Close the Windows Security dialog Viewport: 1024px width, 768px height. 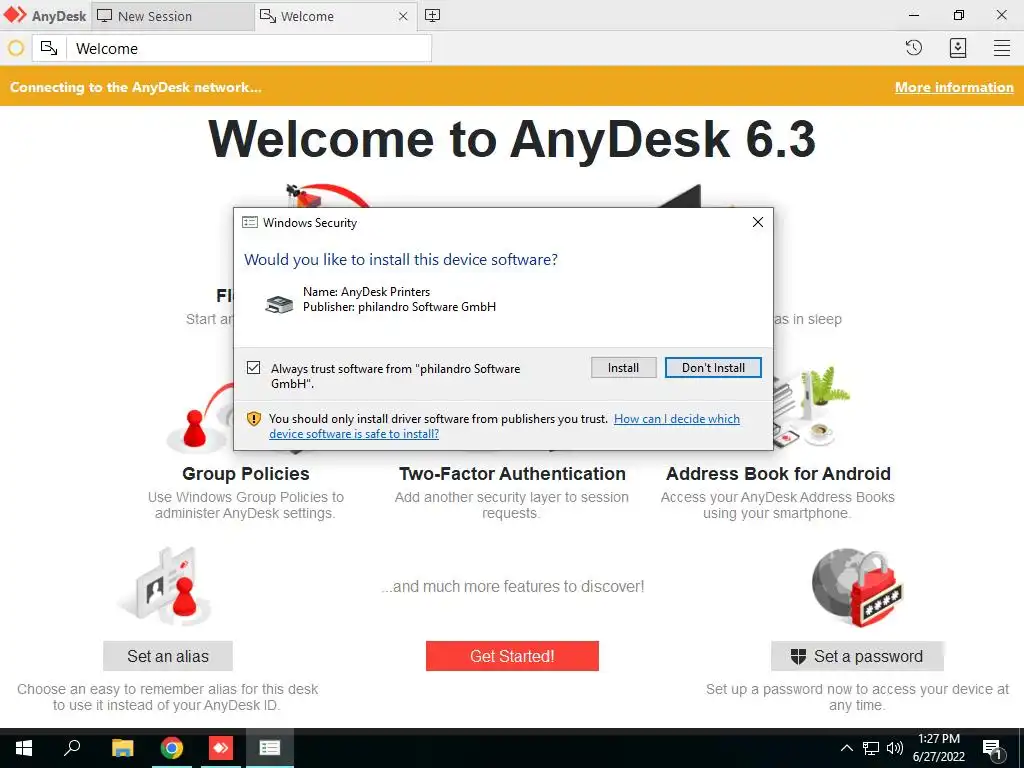point(758,222)
